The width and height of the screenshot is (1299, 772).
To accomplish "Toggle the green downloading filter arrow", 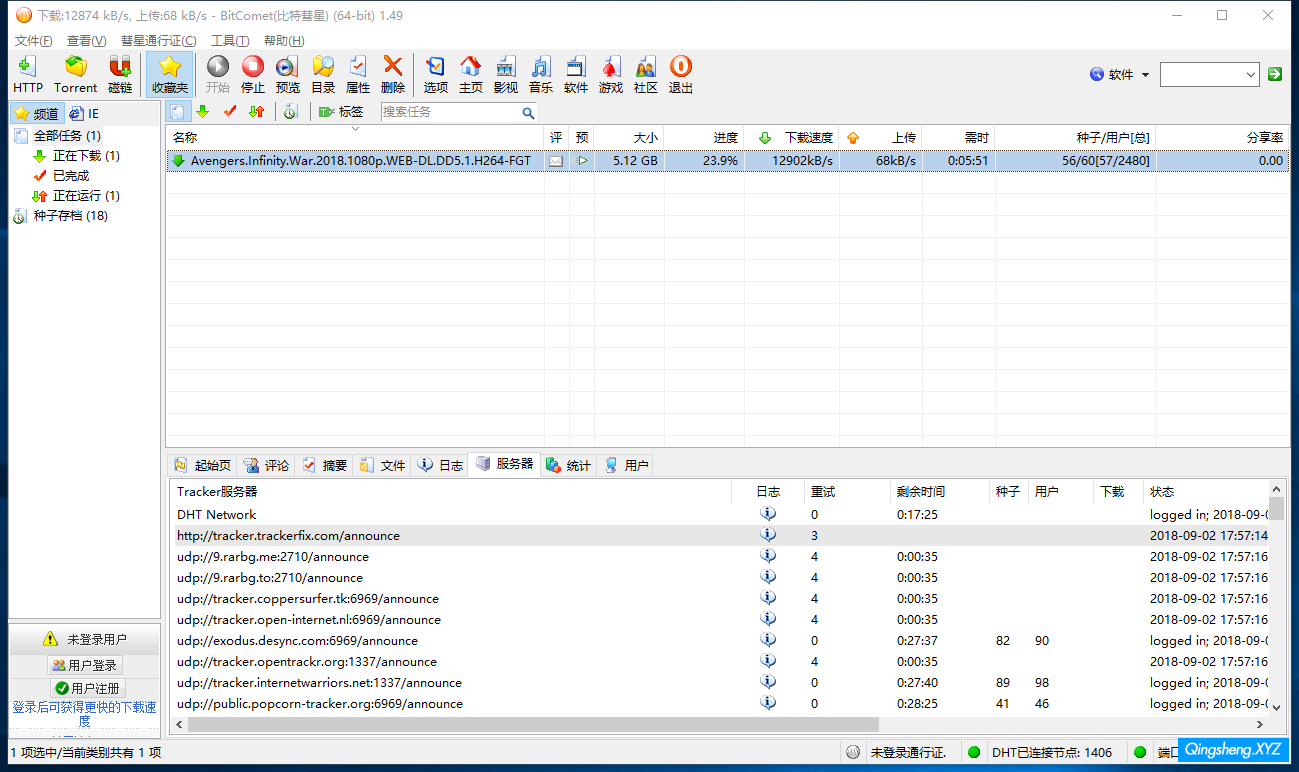I will [x=203, y=112].
